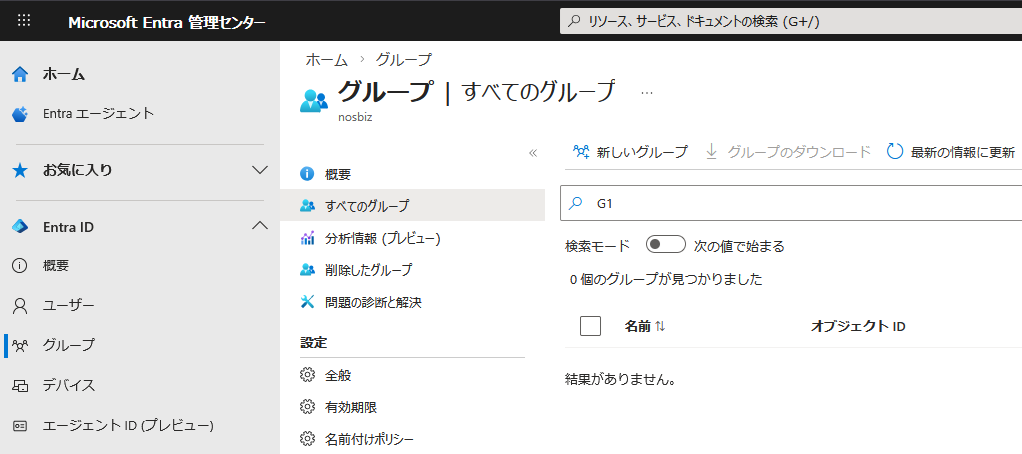Toggle the 検索モード switch
Image resolution: width=1022 pixels, height=454 pixels.
(665, 245)
